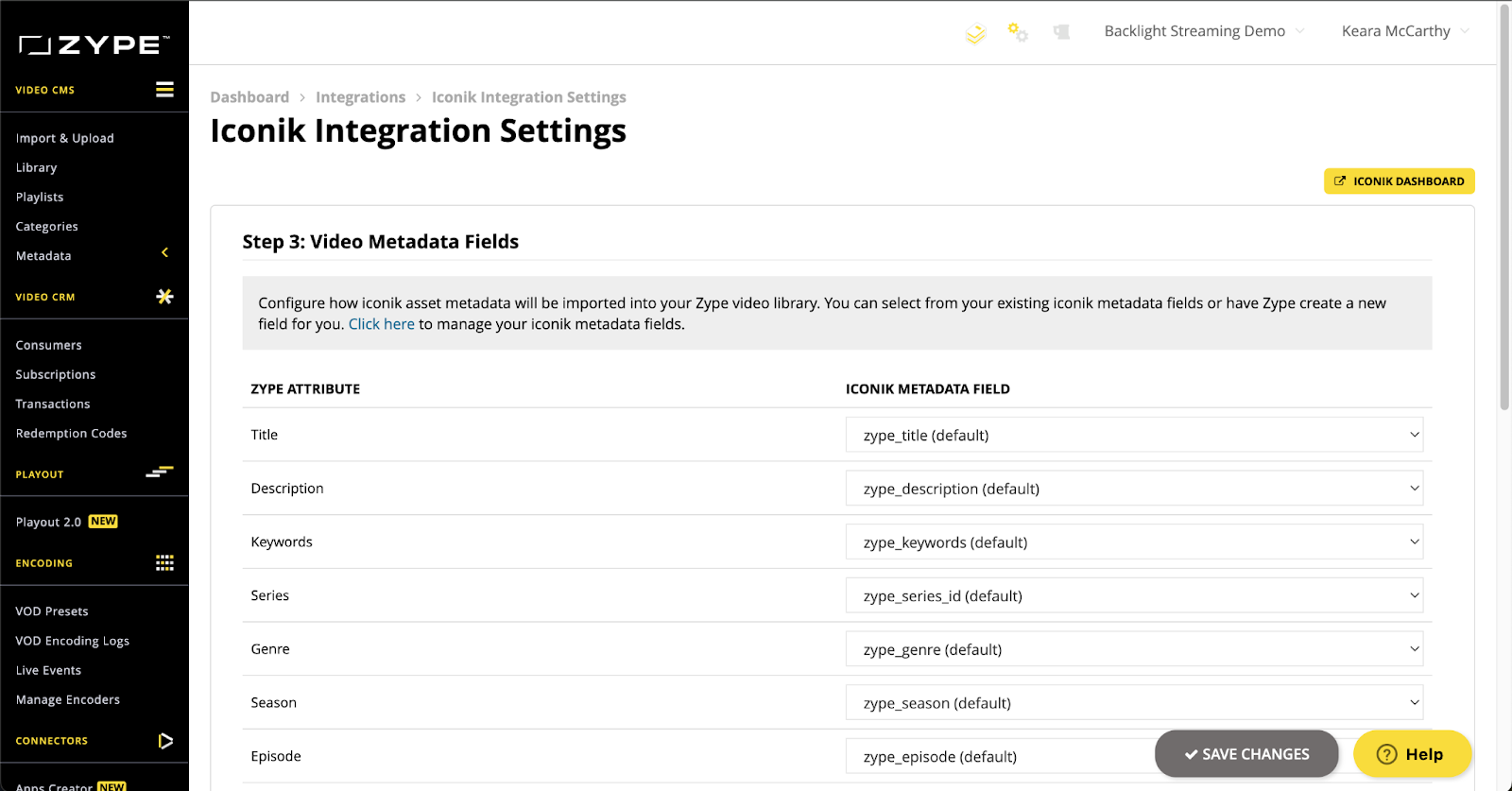Click the gray icon left of account name
The height and width of the screenshot is (791, 1512).
[1061, 32]
